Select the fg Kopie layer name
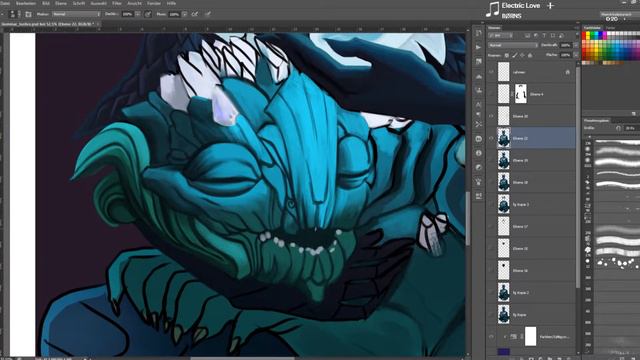 (519, 315)
